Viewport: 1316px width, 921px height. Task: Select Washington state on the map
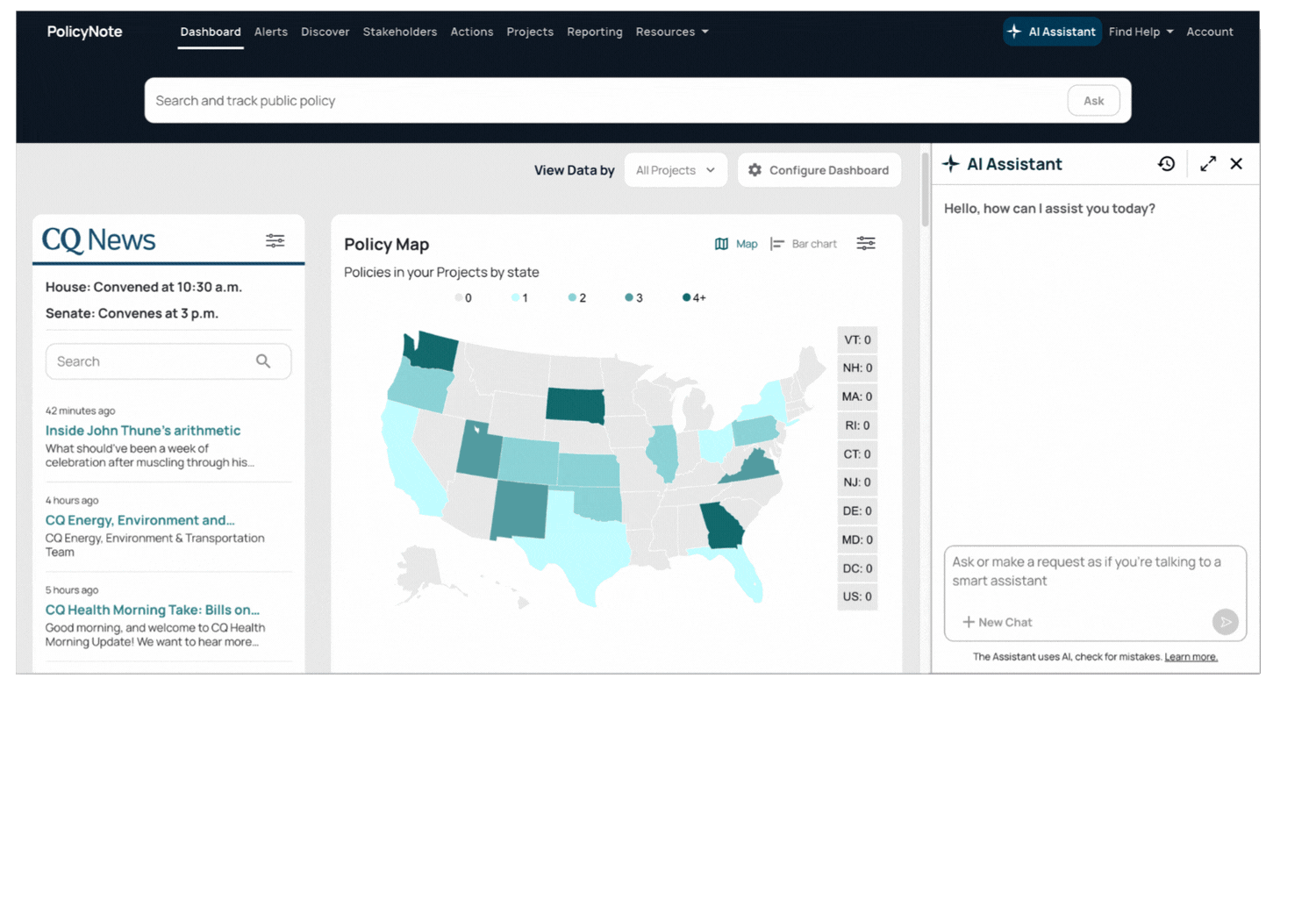tap(433, 353)
